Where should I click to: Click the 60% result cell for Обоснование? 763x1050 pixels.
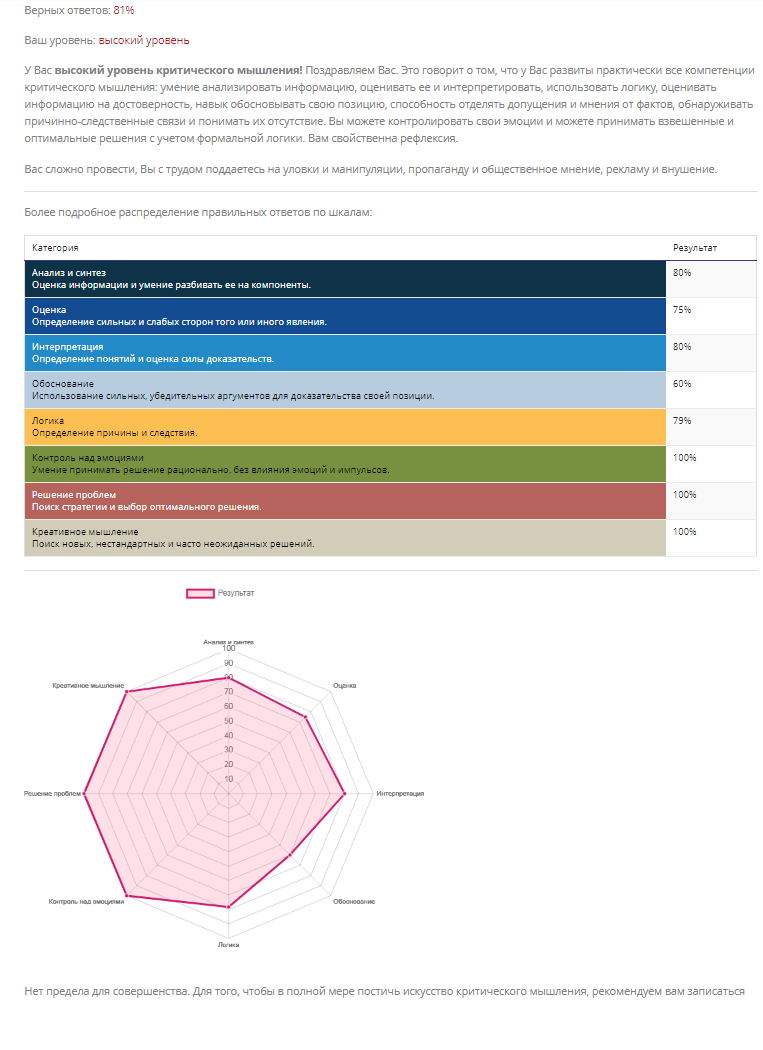coord(683,384)
